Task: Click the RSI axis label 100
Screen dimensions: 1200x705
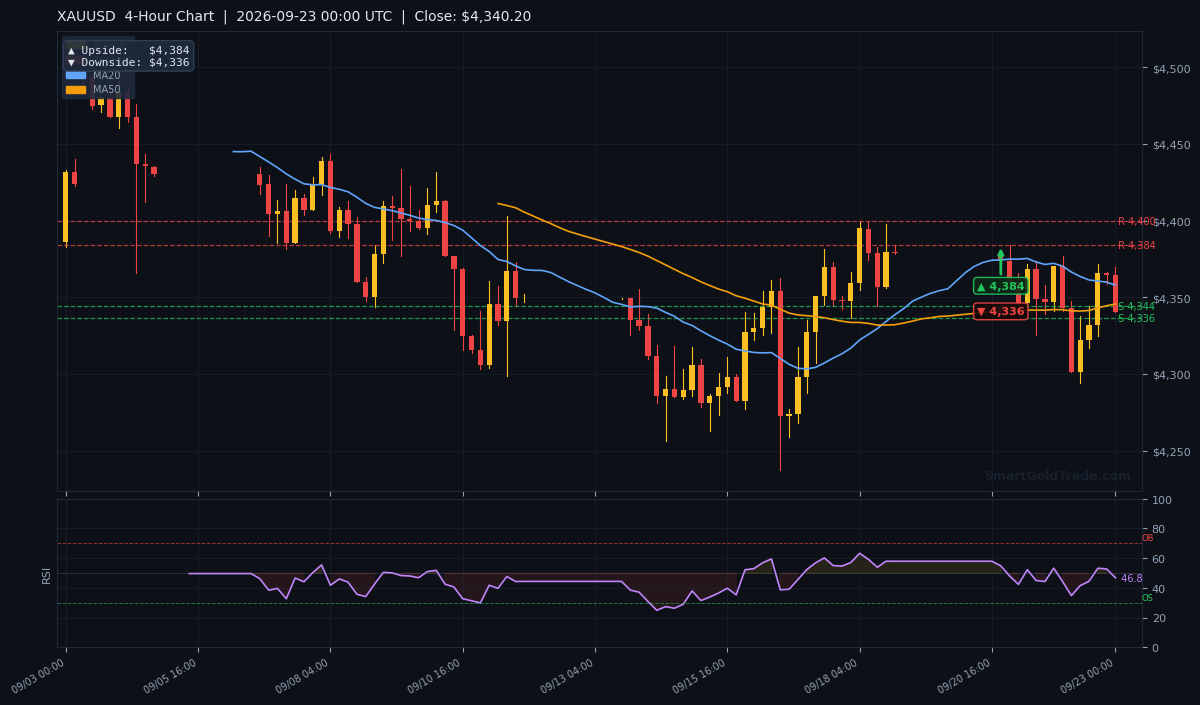Action: [x=1163, y=499]
